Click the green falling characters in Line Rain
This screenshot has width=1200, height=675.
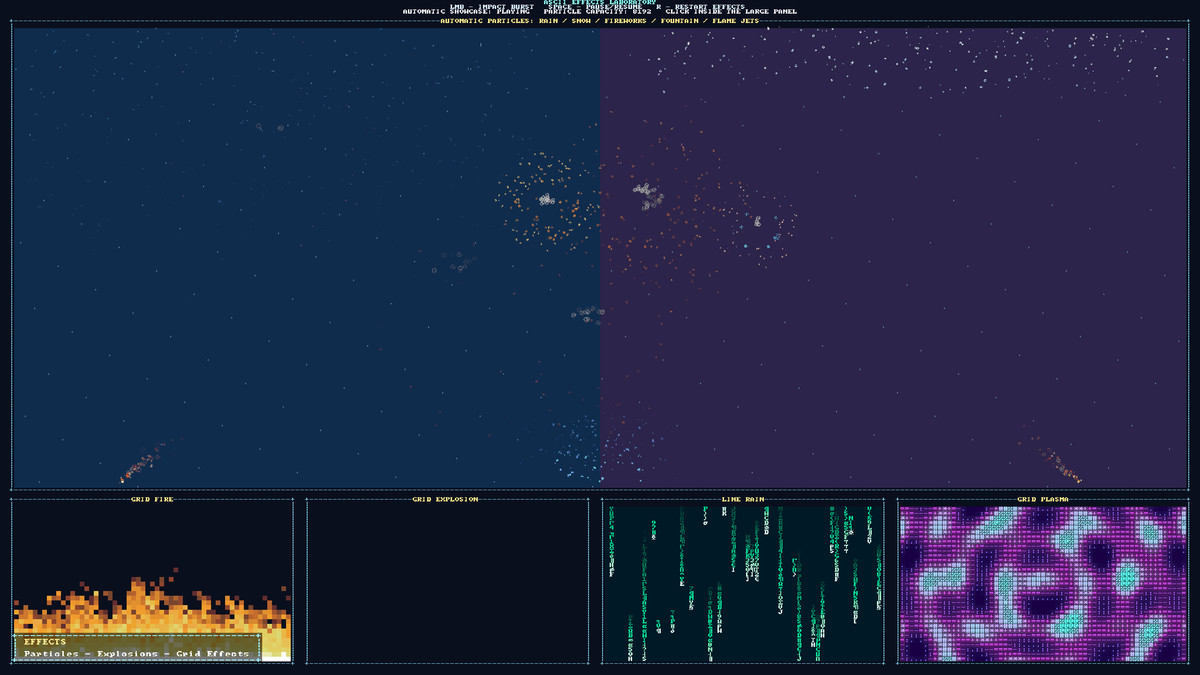(x=743, y=582)
